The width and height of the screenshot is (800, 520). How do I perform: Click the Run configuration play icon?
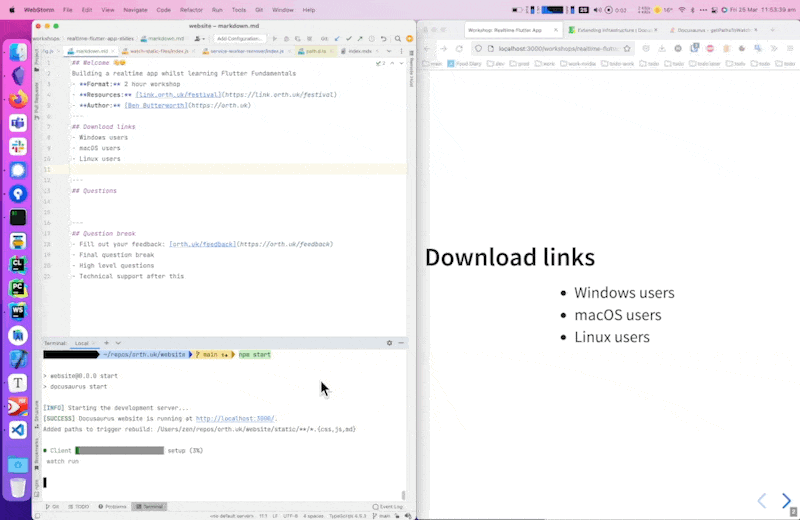coord(274,39)
